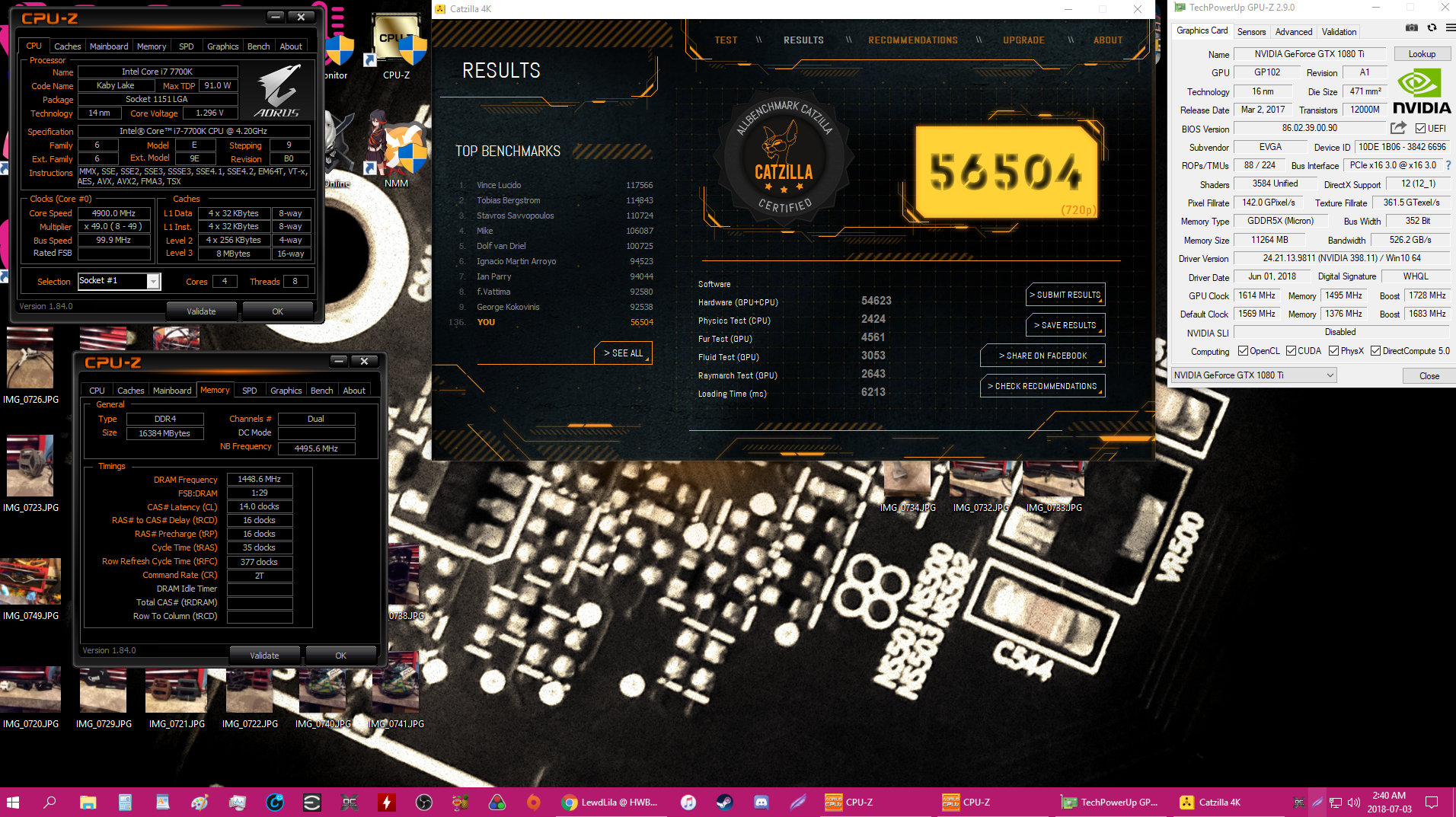
Task: Click SEE ALL top benchmarks
Action: (x=623, y=353)
